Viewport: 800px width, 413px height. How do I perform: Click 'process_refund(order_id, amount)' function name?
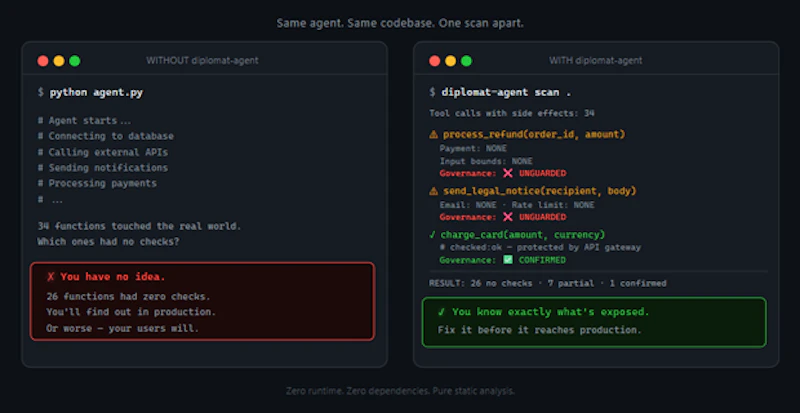(534, 134)
